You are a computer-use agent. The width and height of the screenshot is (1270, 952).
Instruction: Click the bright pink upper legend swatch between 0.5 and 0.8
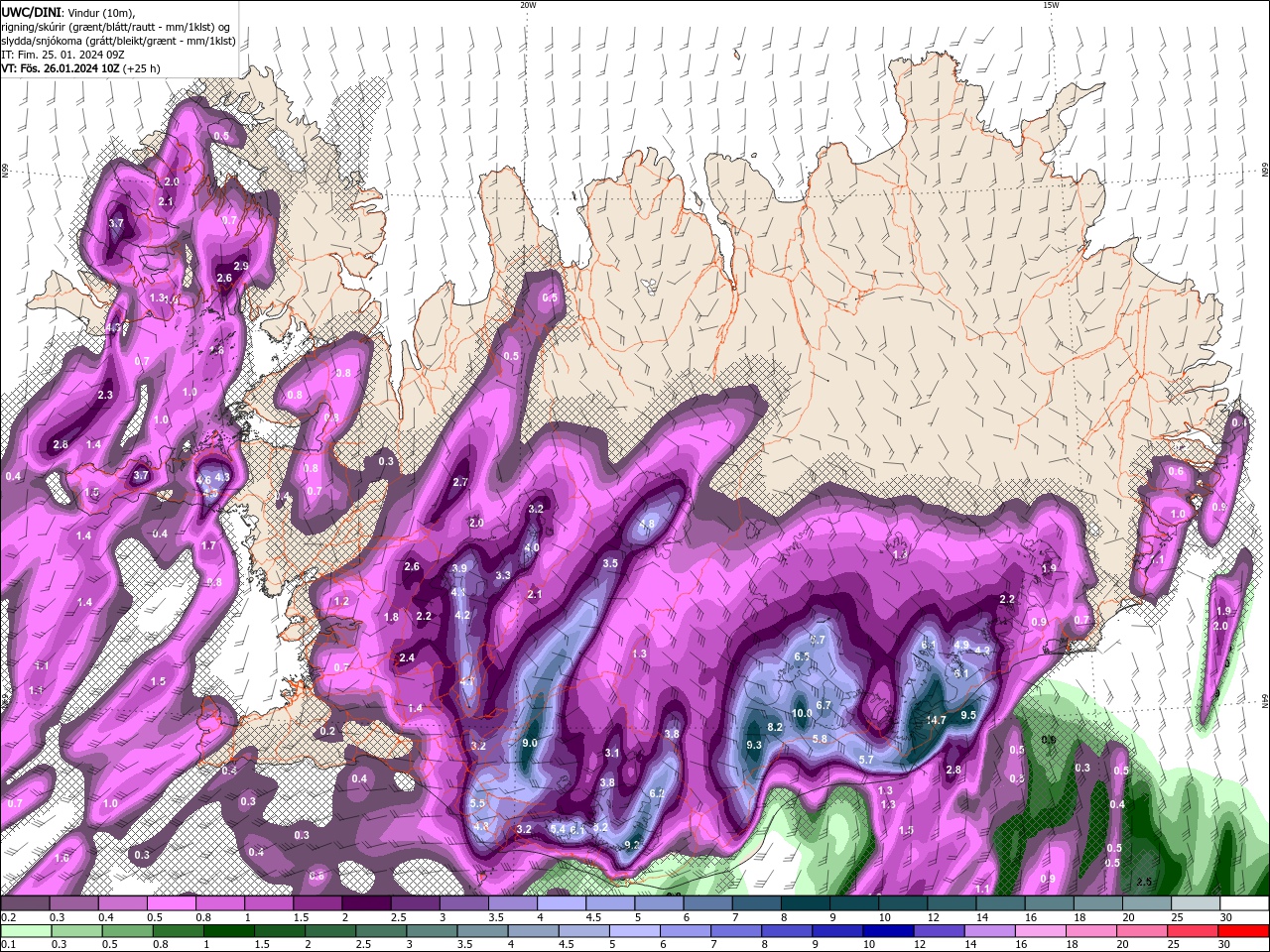(x=172, y=903)
